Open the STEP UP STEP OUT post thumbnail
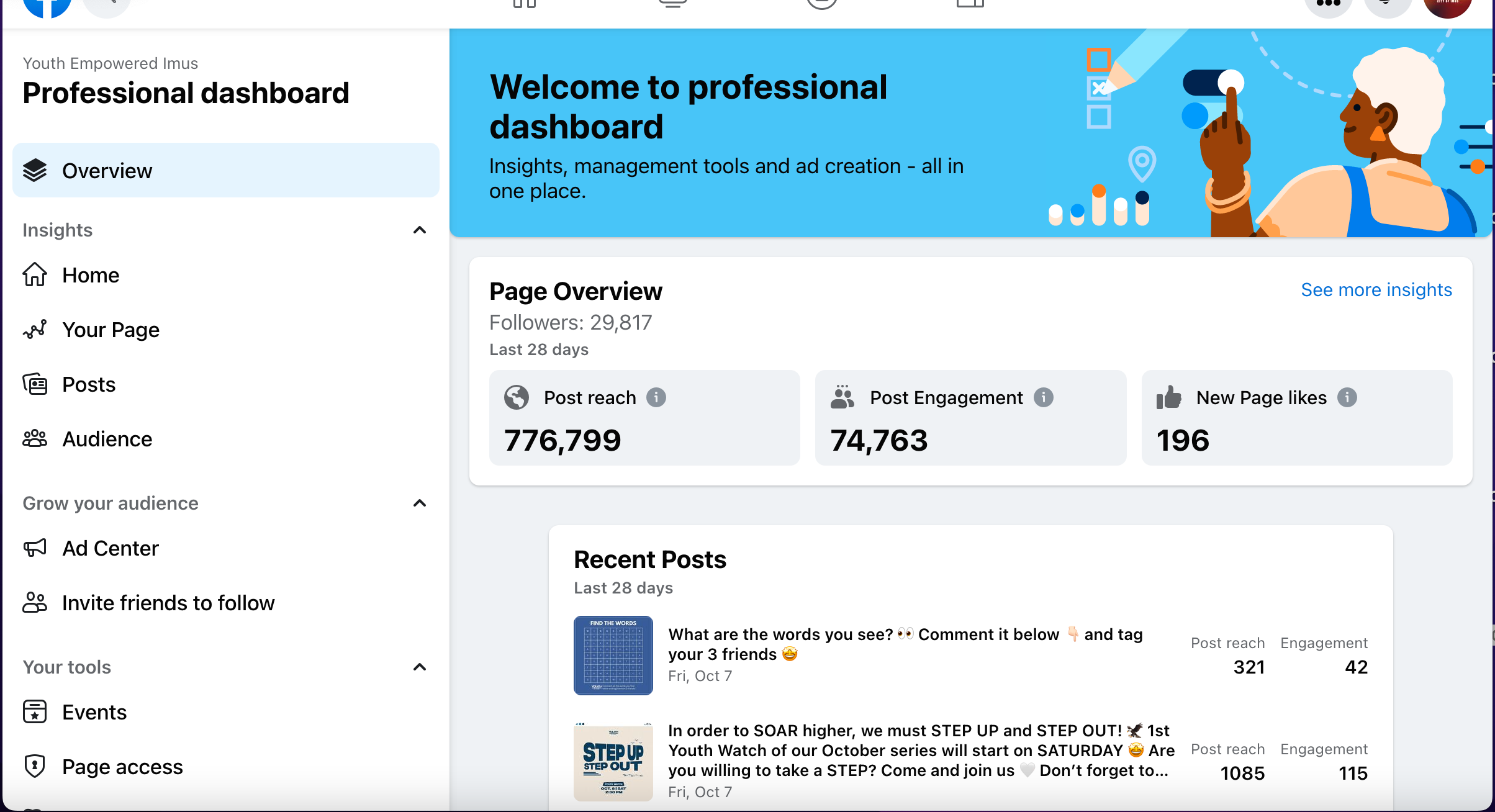This screenshot has height=812, width=1495. pyautogui.click(x=613, y=763)
